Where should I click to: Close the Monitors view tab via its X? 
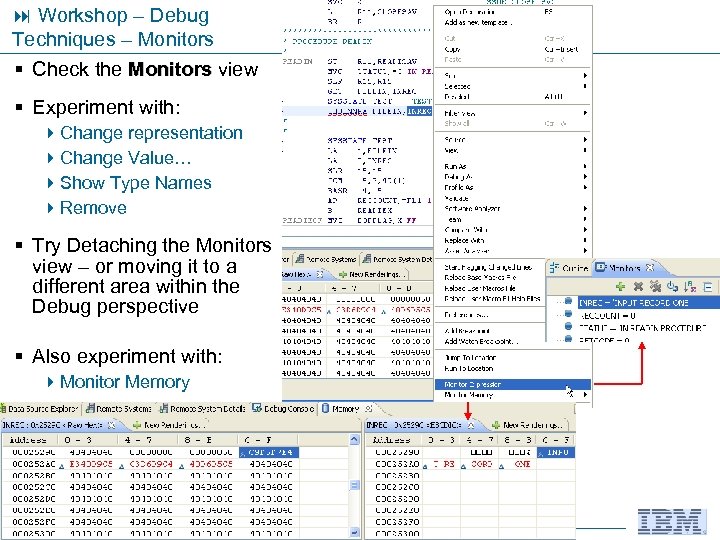click(x=650, y=267)
